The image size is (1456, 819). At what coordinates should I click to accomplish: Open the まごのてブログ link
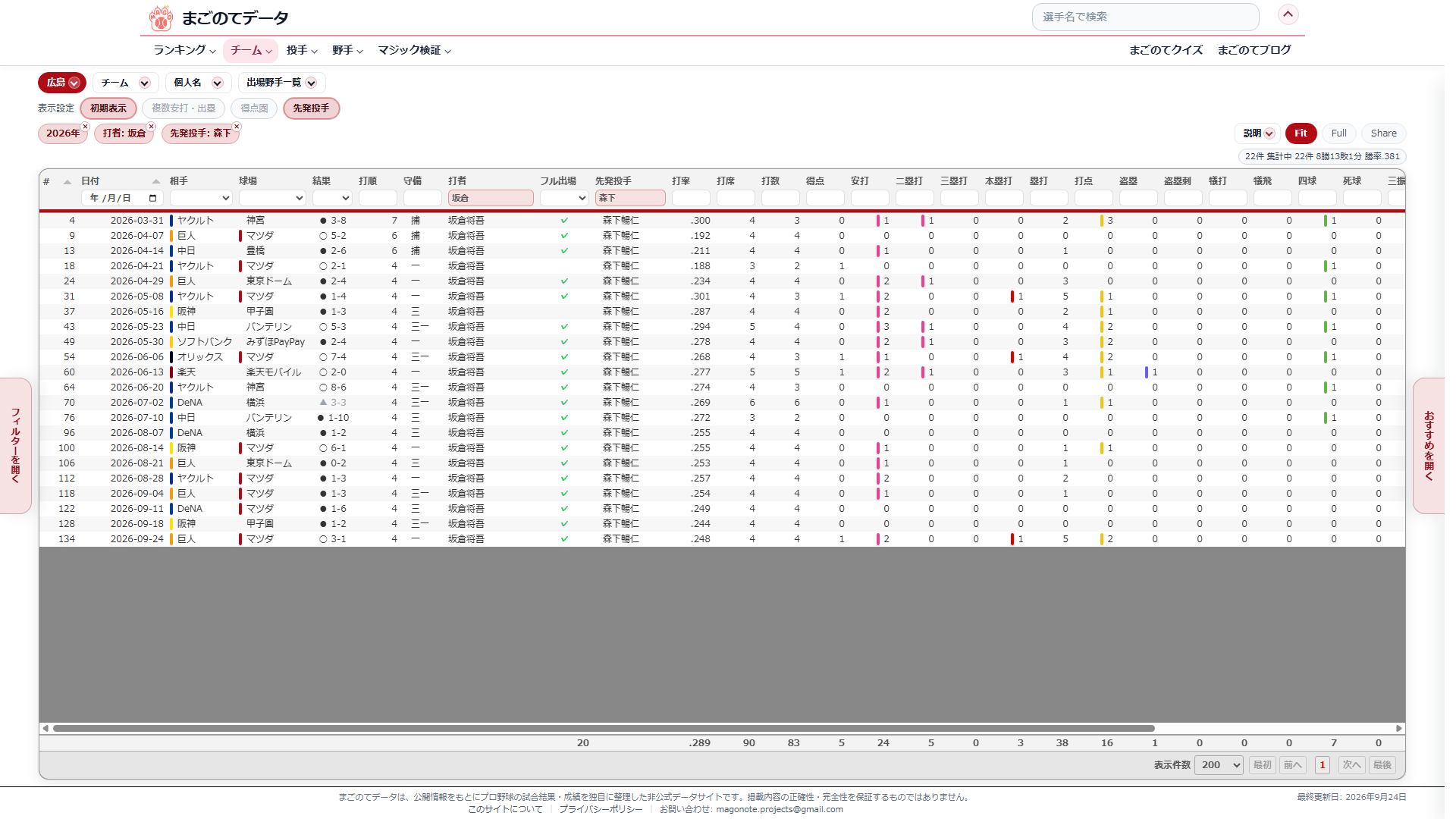[1254, 50]
